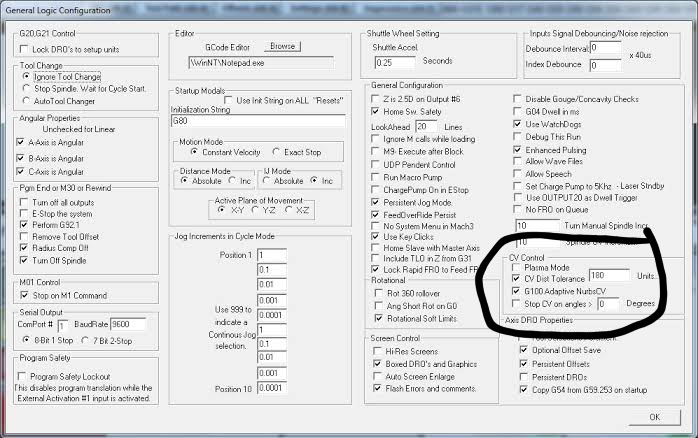The image size is (698, 438).
Task: Click Jog Increment Position 1 field
Action: 272,256
